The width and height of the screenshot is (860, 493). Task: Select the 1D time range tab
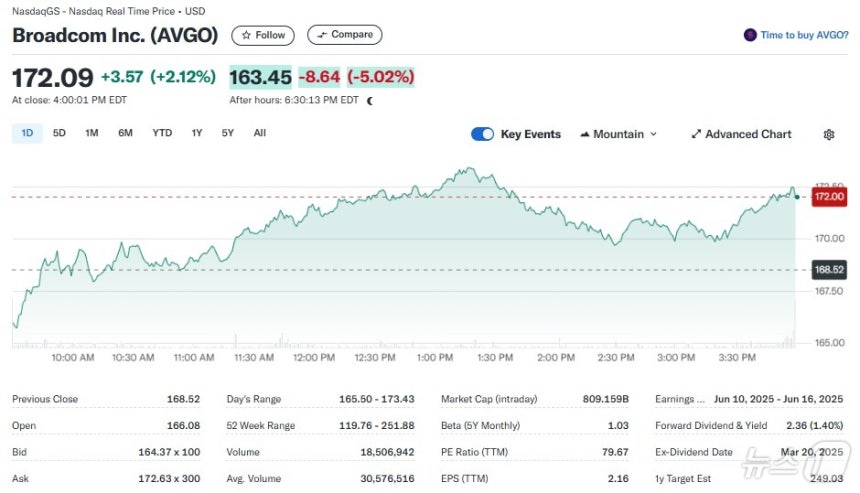point(27,133)
